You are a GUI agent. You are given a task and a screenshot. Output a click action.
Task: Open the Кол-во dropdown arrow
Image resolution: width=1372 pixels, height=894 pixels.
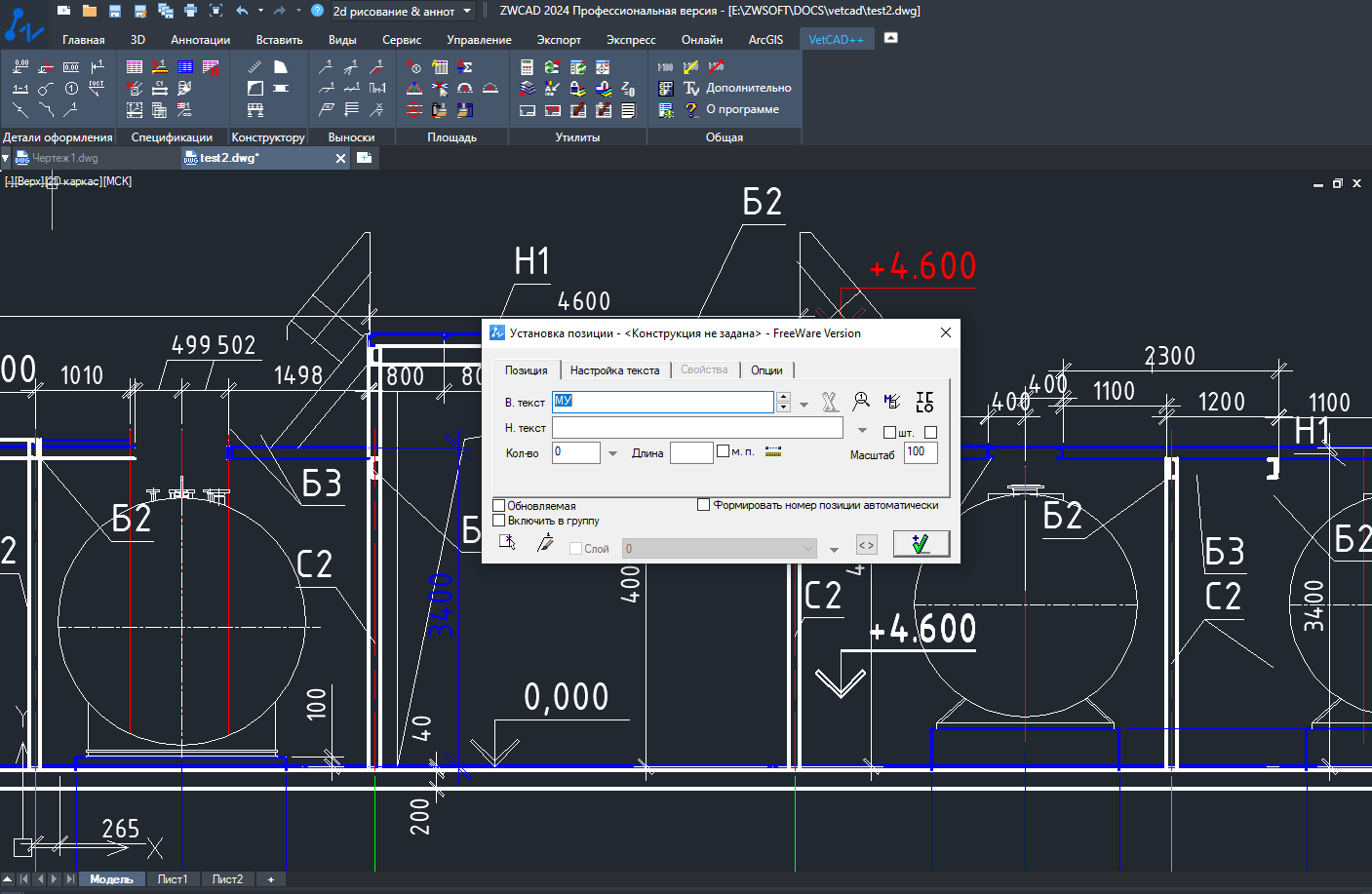pyautogui.click(x=612, y=453)
